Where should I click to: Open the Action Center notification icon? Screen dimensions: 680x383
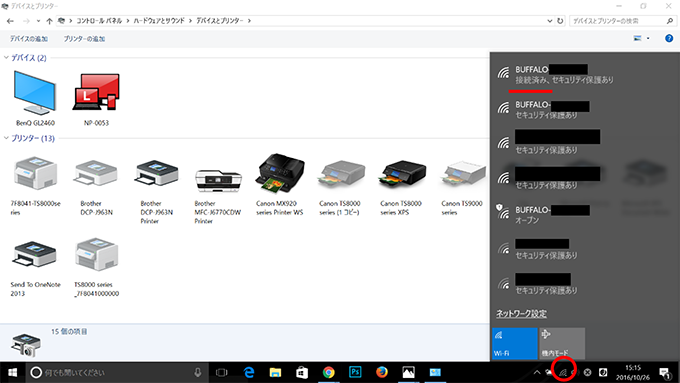pyautogui.click(x=664, y=373)
